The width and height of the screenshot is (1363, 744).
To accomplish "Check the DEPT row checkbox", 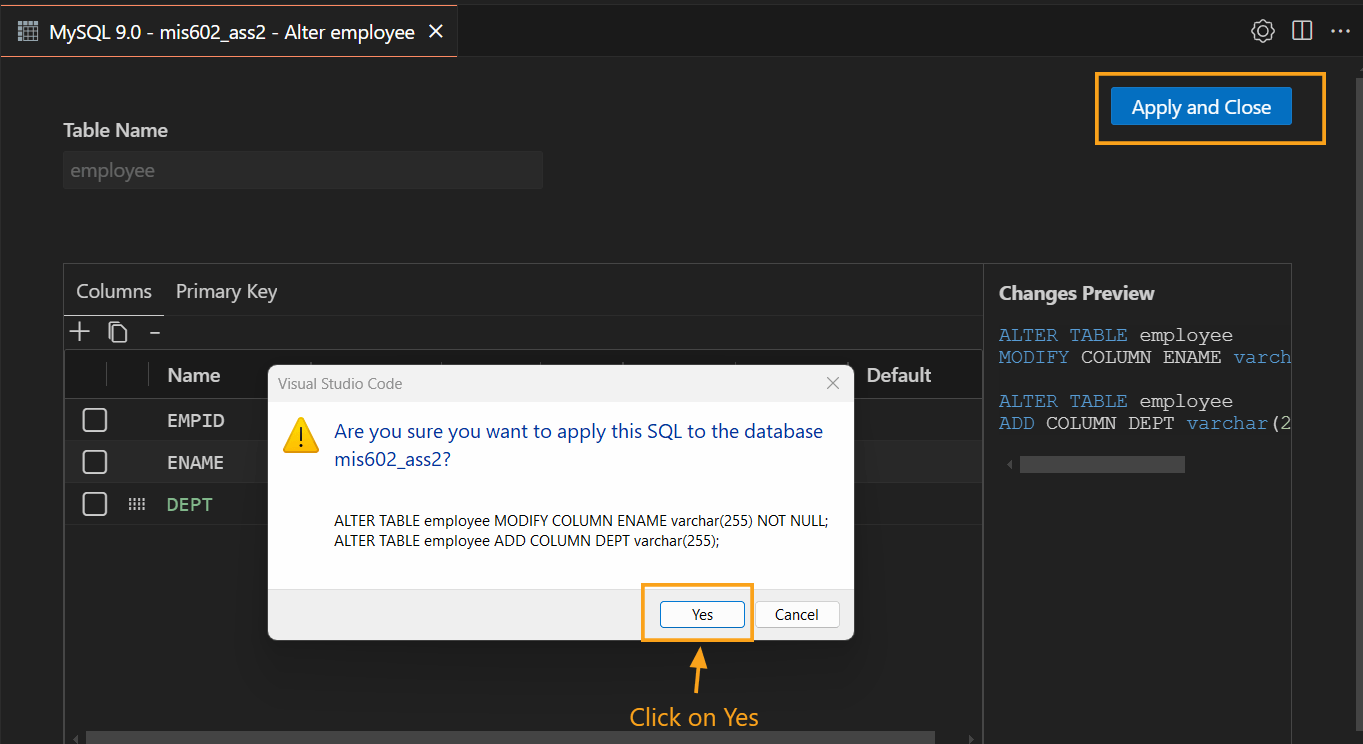I will [94, 504].
